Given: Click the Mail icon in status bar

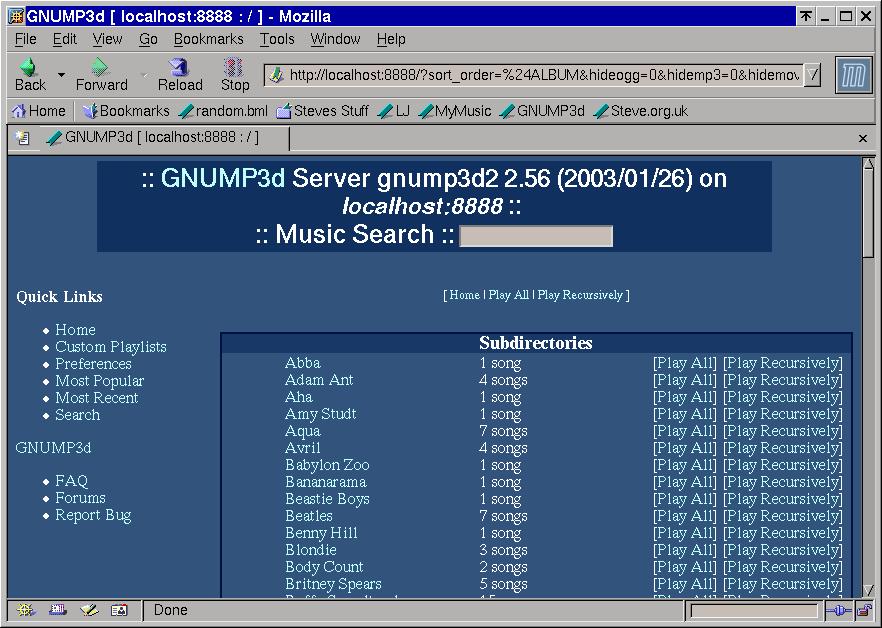Looking at the screenshot, I should point(57,610).
